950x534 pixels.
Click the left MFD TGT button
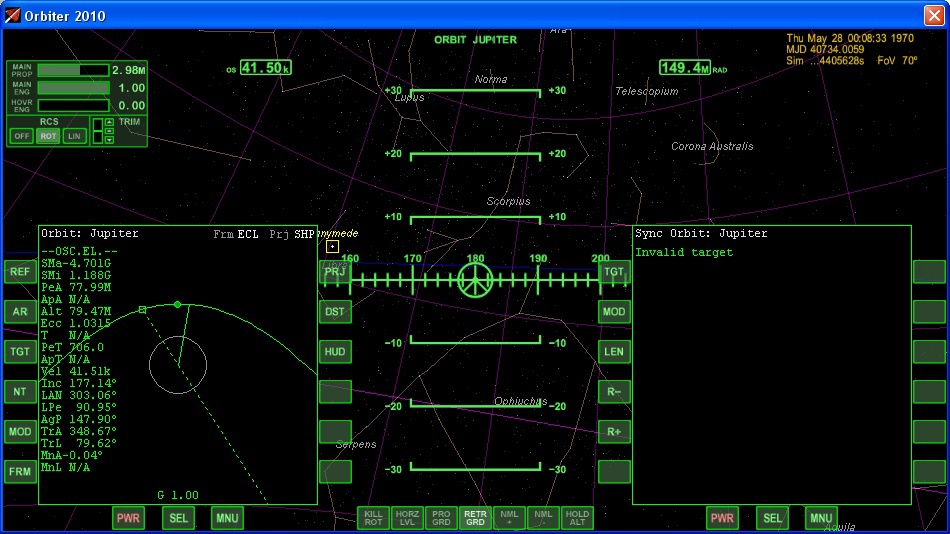(20, 352)
